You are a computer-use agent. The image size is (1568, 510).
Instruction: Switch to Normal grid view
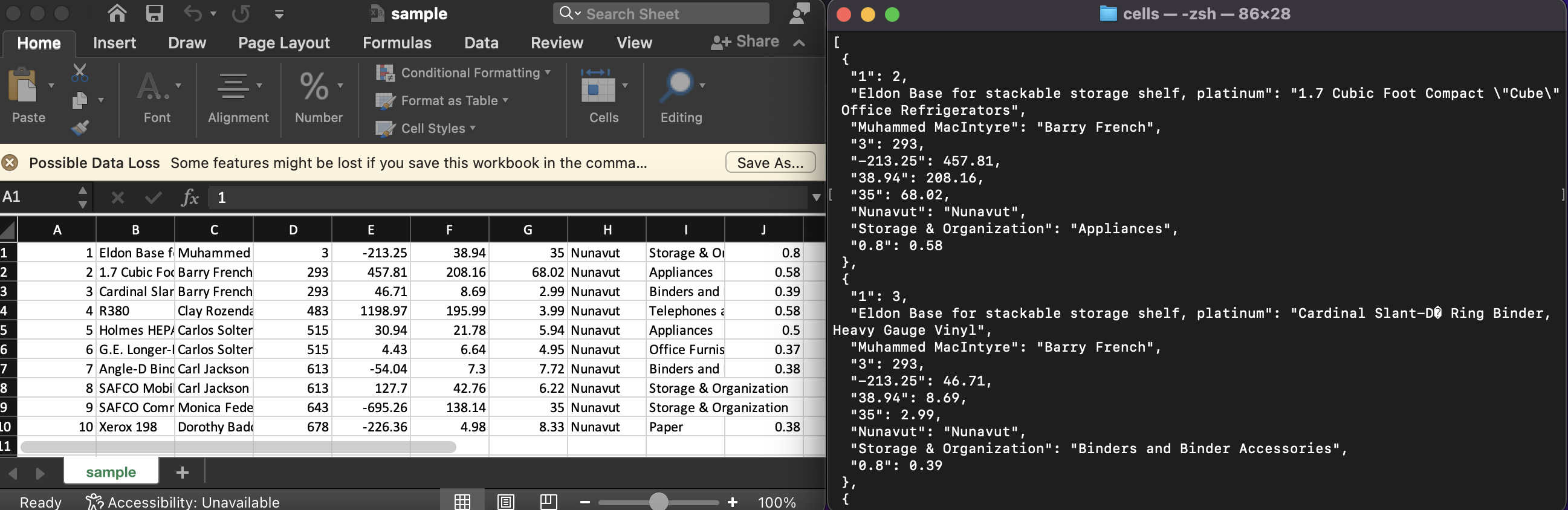click(462, 502)
